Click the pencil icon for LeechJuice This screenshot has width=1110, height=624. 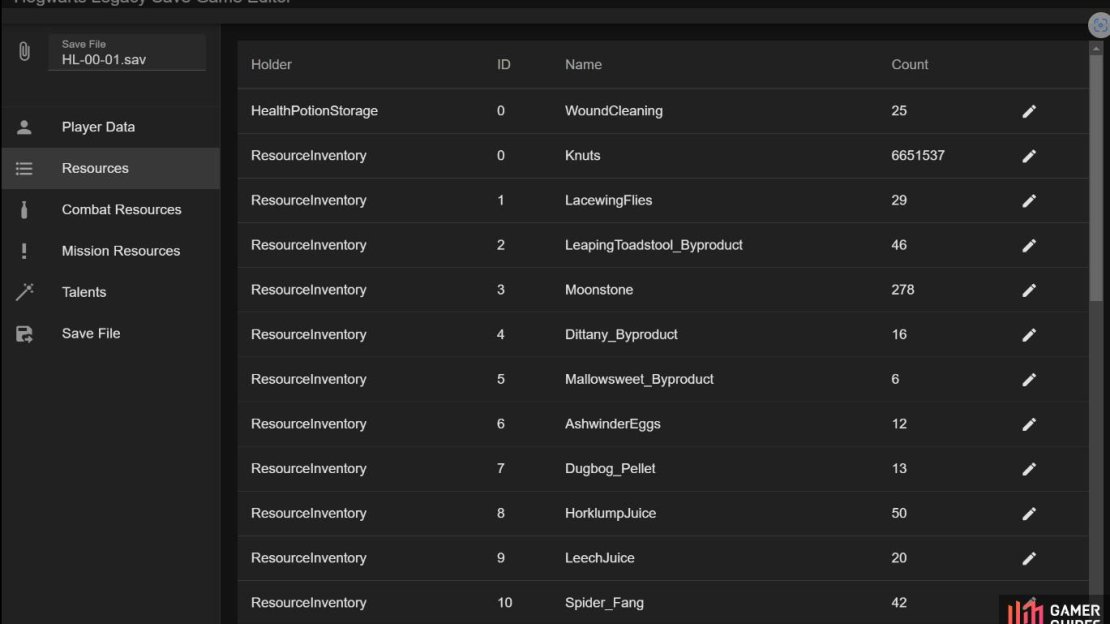coord(1029,558)
